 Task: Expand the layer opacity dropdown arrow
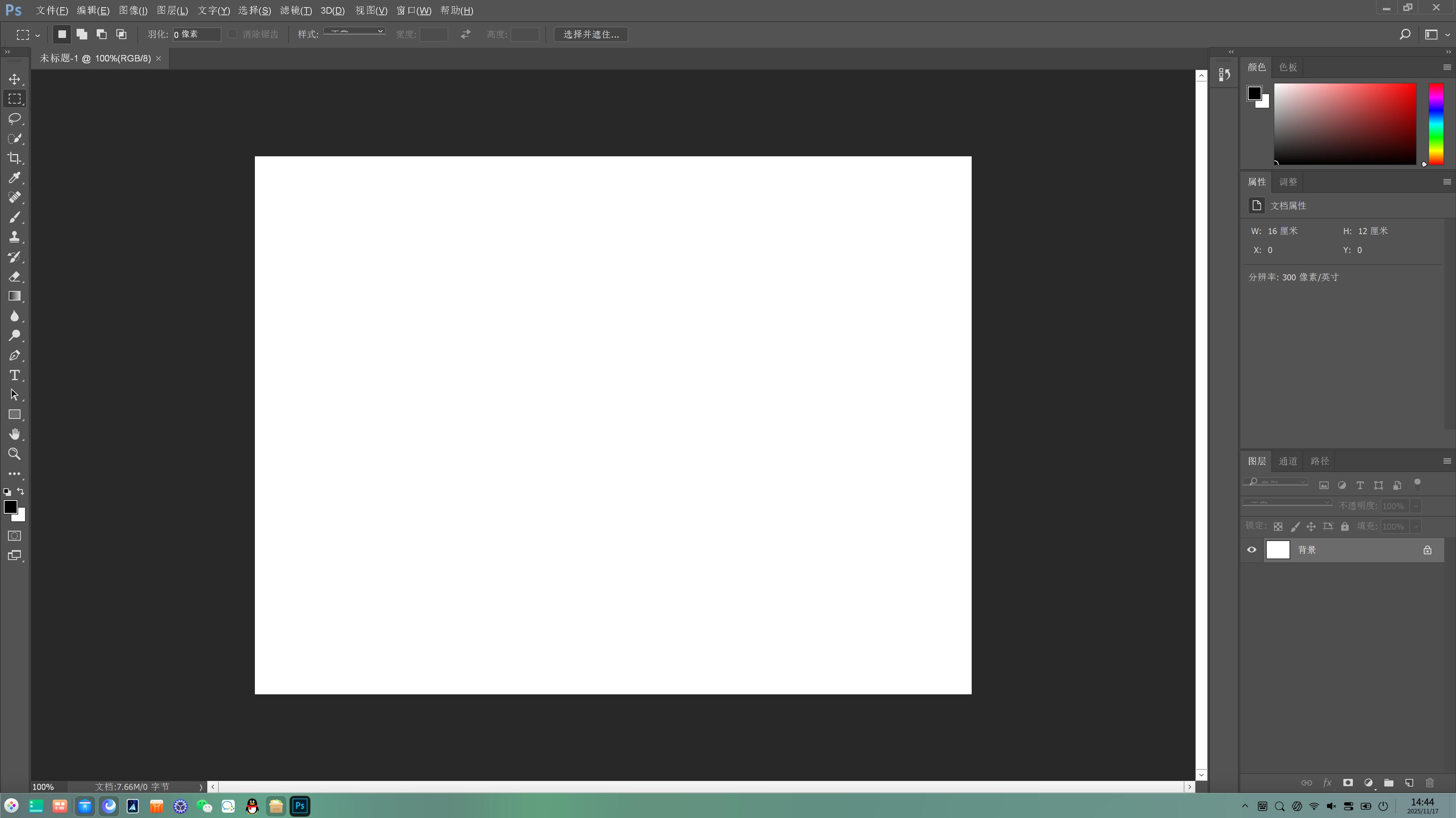point(1415,506)
